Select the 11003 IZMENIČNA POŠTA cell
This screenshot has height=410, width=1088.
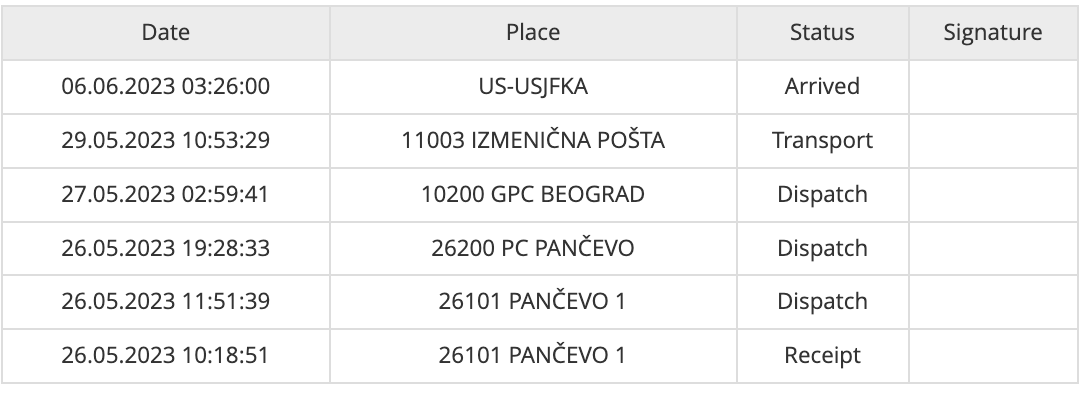pos(533,141)
